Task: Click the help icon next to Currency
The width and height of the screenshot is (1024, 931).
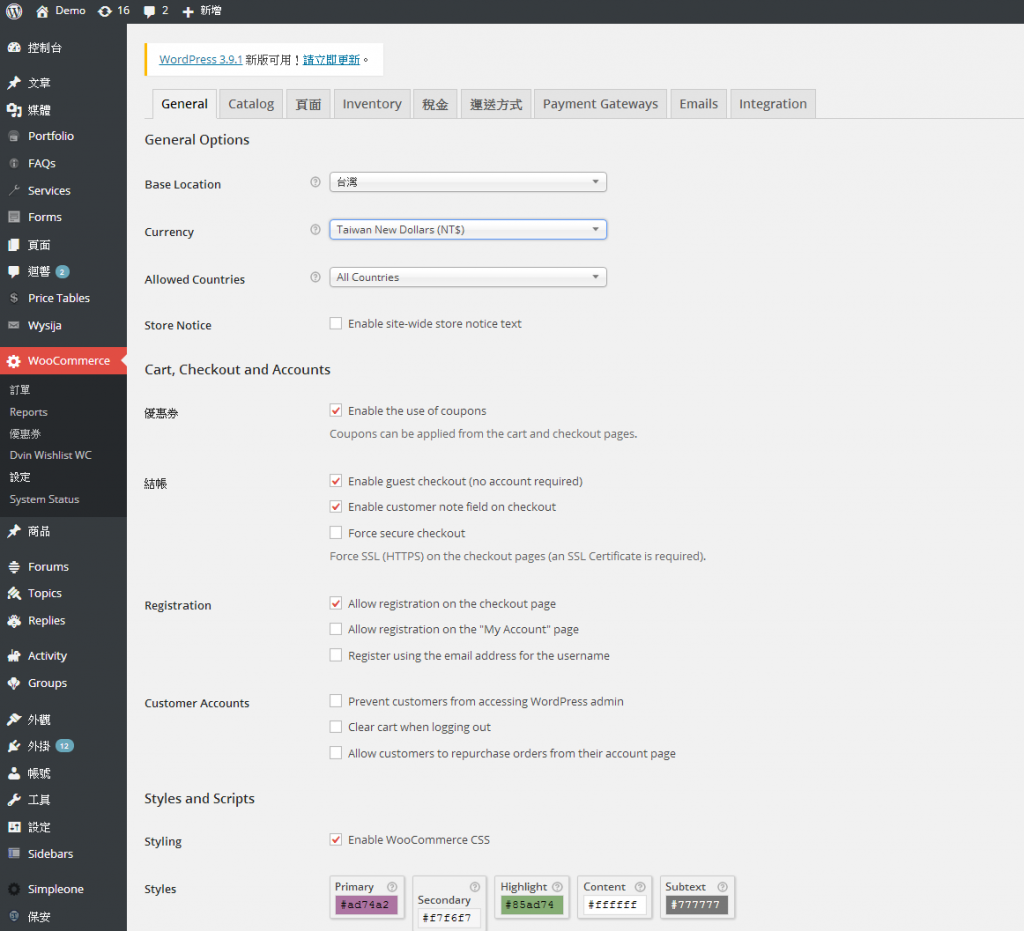Action: point(315,230)
